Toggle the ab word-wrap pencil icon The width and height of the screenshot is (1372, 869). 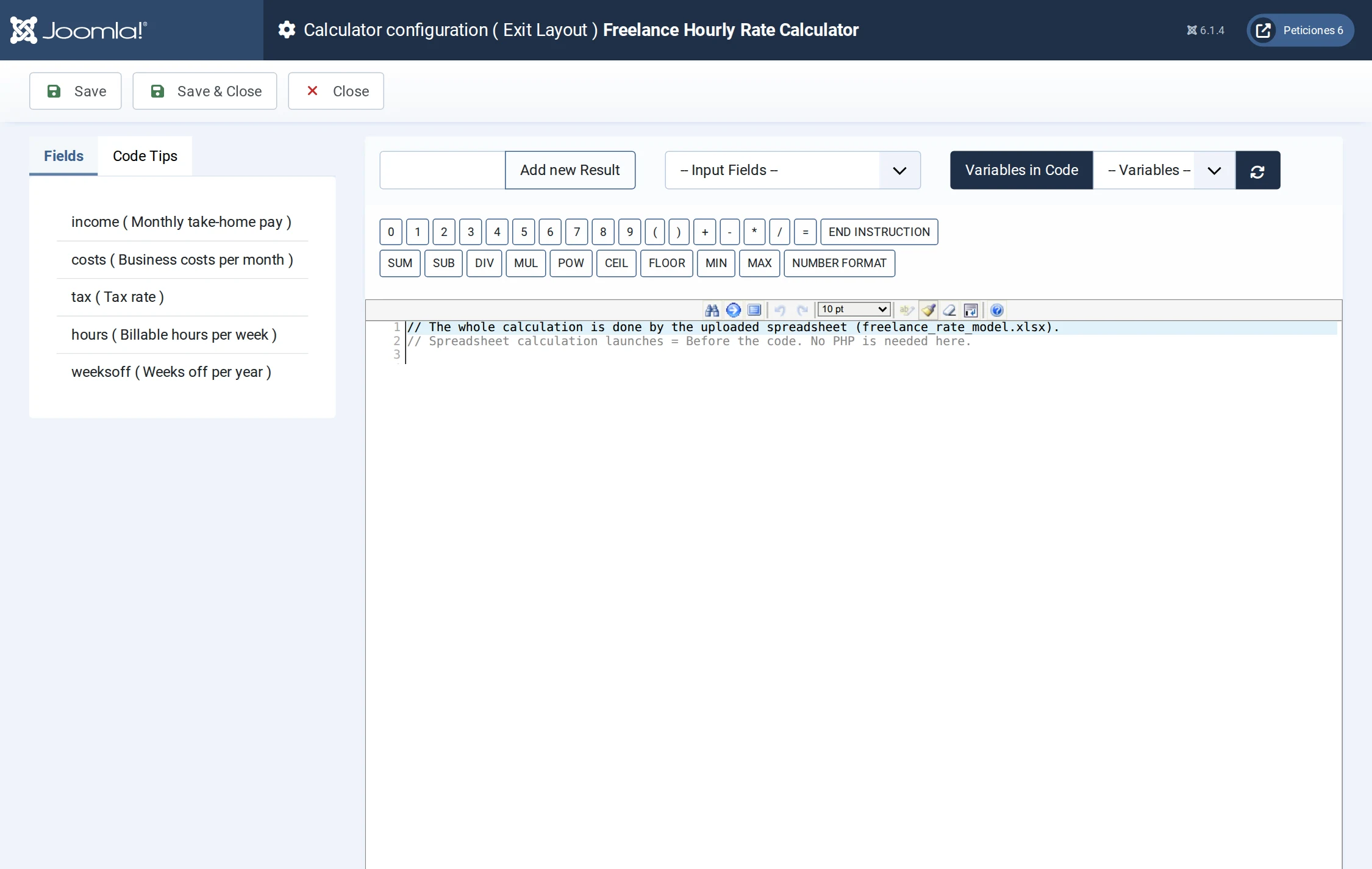tap(907, 310)
